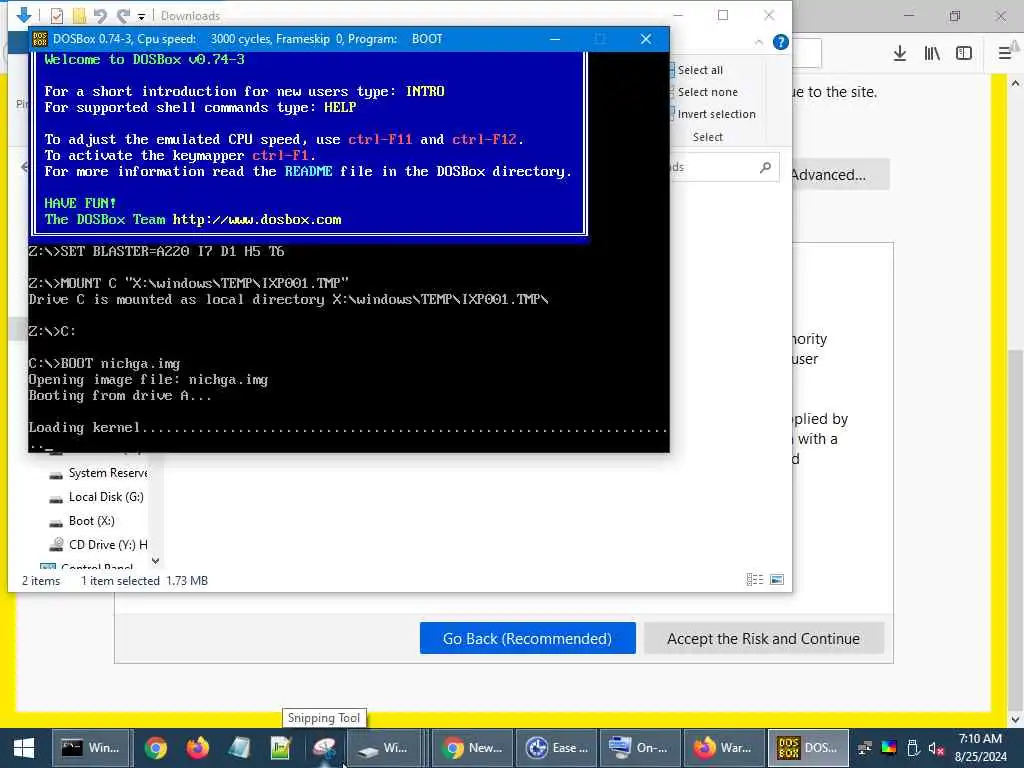The height and width of the screenshot is (768, 1024).
Task: Launch the pinned Firefox icon on the taskbar
Action: pyautogui.click(x=197, y=748)
